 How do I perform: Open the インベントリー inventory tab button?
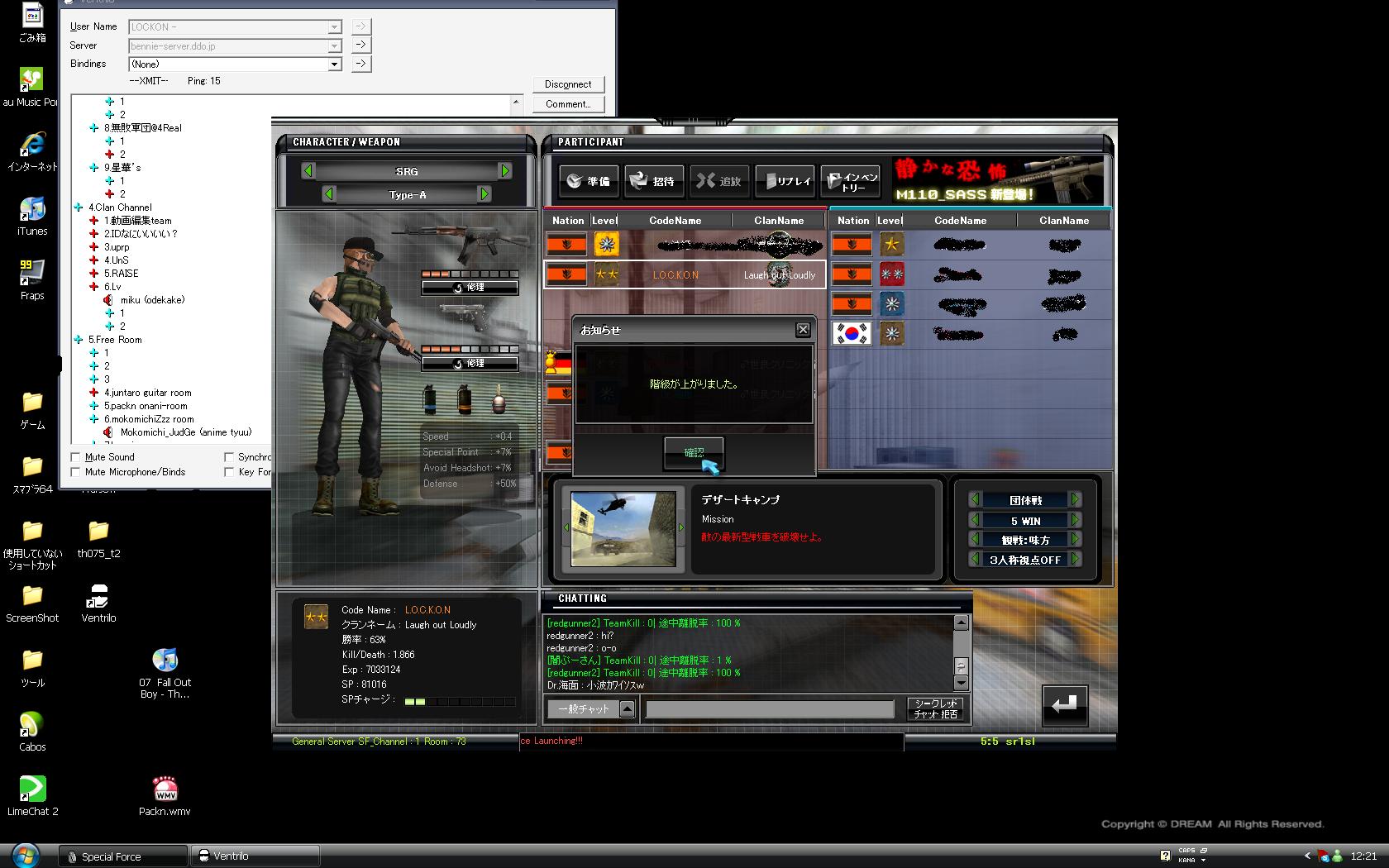(851, 181)
